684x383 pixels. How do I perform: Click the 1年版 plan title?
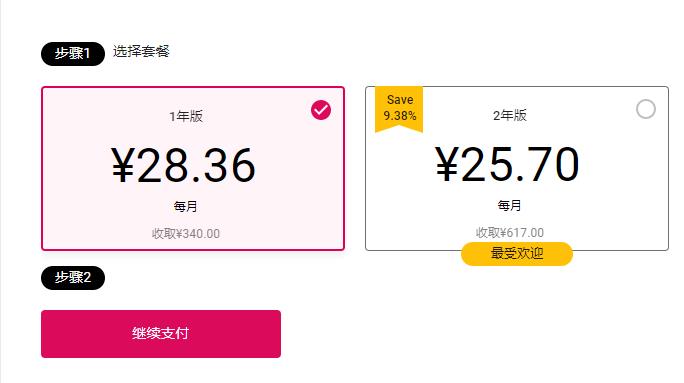tap(186, 116)
